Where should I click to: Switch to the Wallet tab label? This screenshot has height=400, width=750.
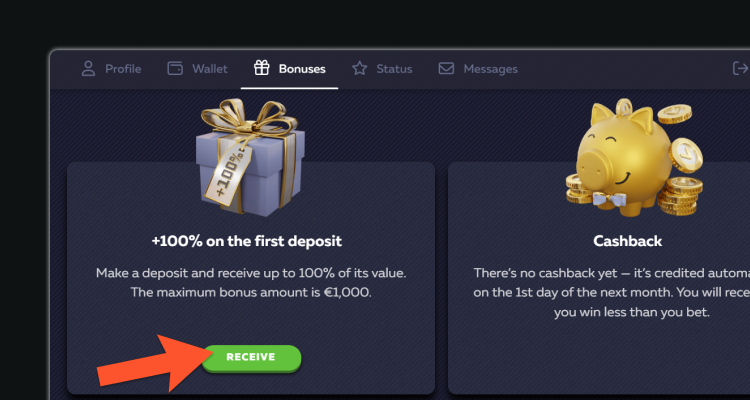210,69
